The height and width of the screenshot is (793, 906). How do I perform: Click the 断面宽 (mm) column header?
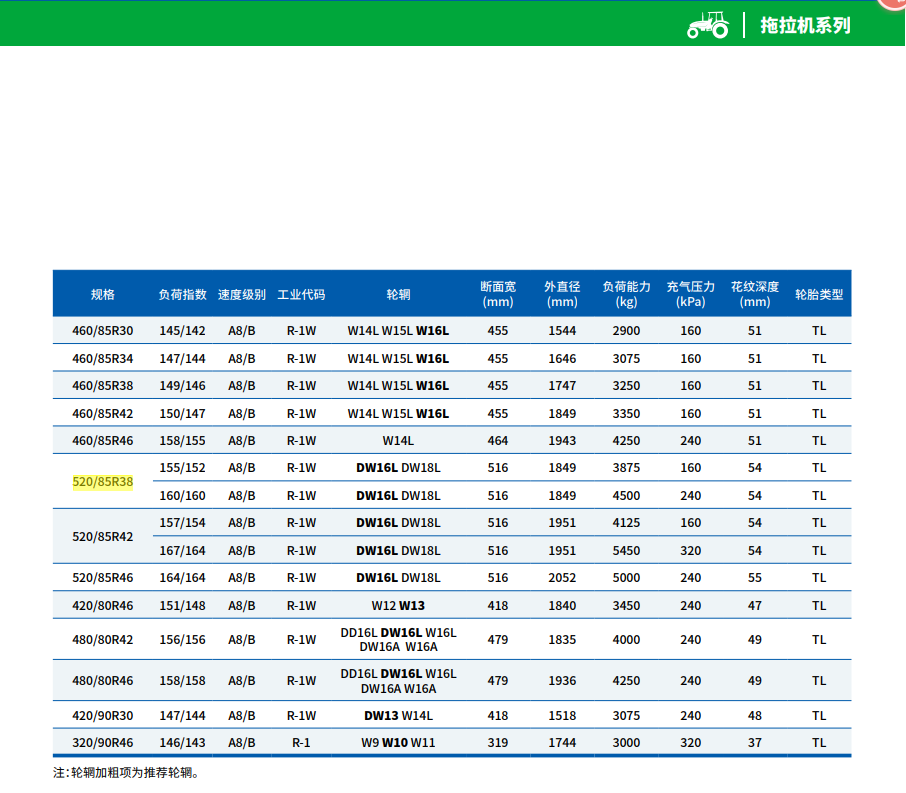497,294
